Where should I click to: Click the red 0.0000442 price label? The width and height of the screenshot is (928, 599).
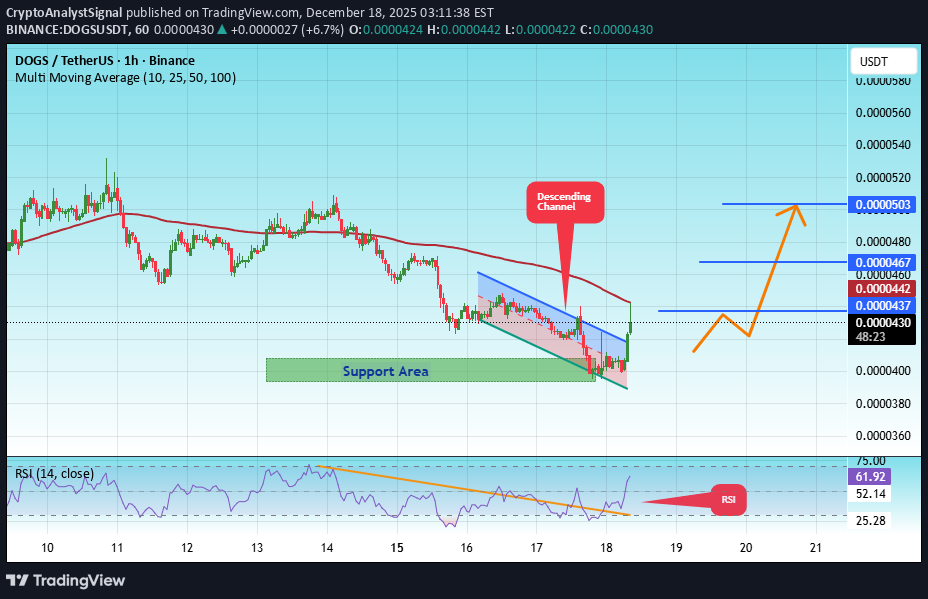point(882,289)
